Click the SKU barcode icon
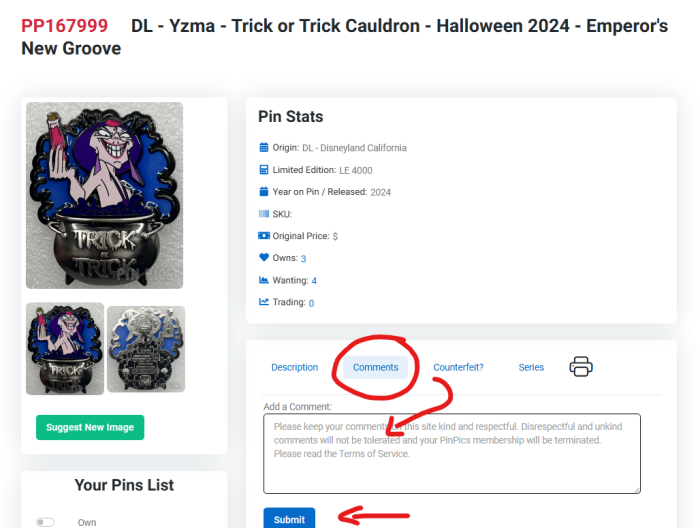 [264, 214]
